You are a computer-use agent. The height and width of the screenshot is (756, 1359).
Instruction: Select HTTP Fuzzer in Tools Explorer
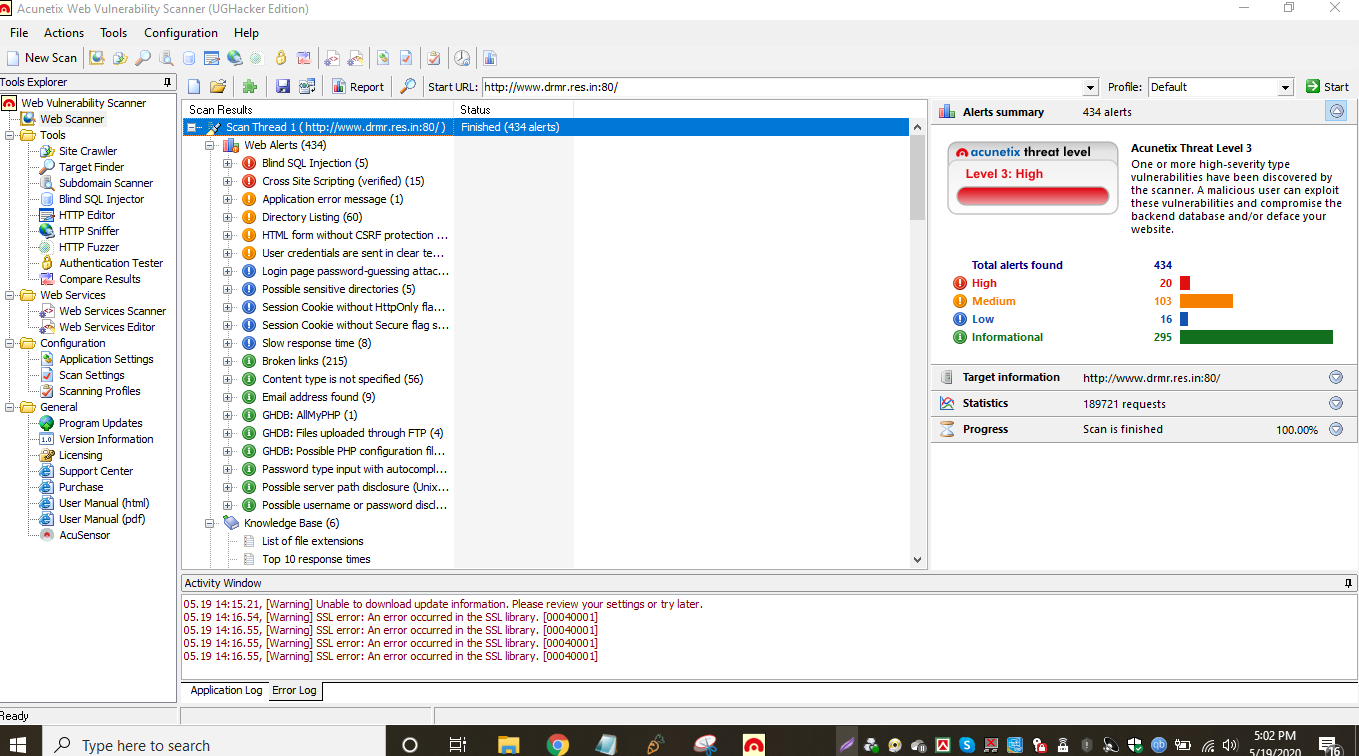click(x=89, y=247)
